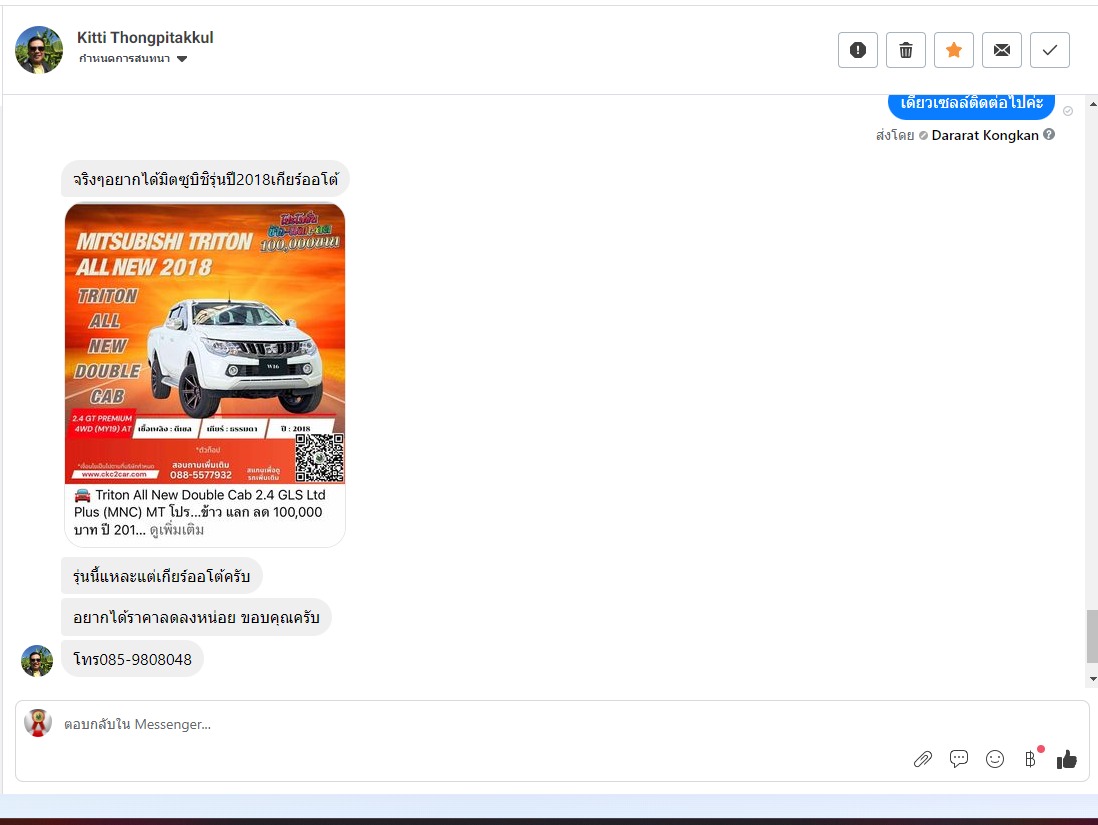Open payment request baht icon

tap(1030, 759)
